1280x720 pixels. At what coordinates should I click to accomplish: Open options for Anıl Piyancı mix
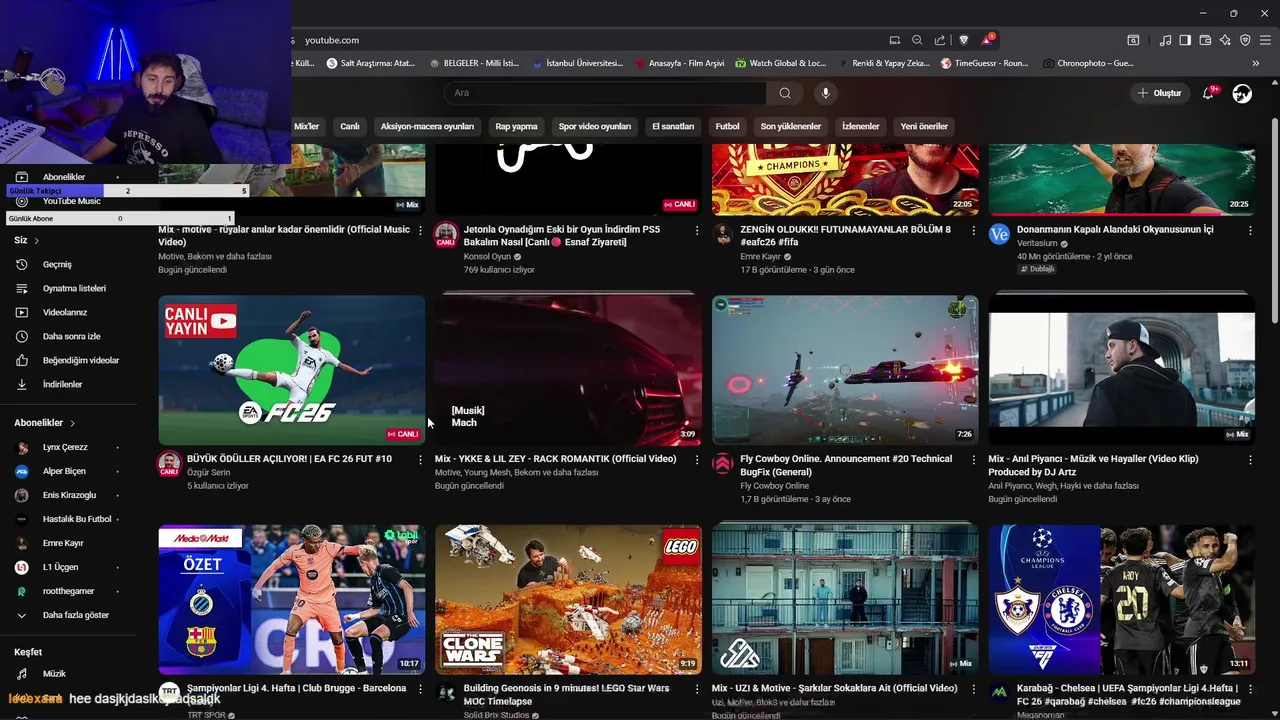[x=1250, y=460]
